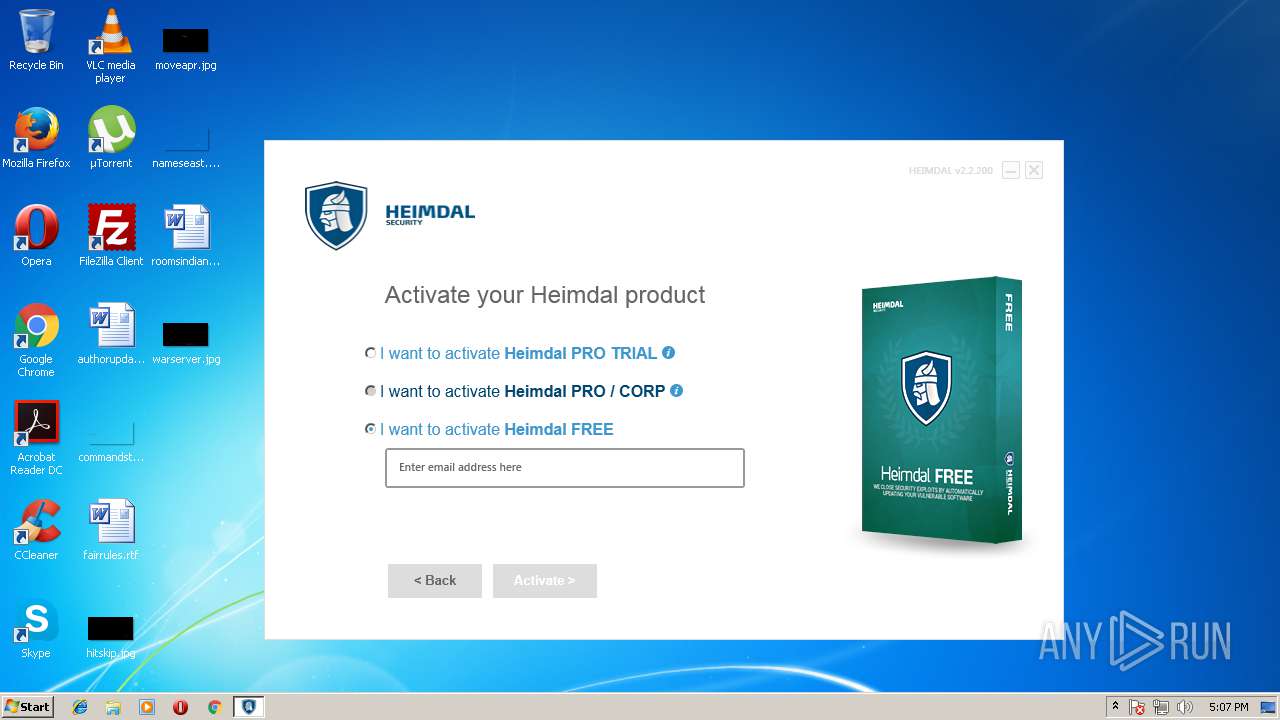The height and width of the screenshot is (720, 1280).
Task: Select hitskip.jpg file on desktop
Action: tap(110, 638)
